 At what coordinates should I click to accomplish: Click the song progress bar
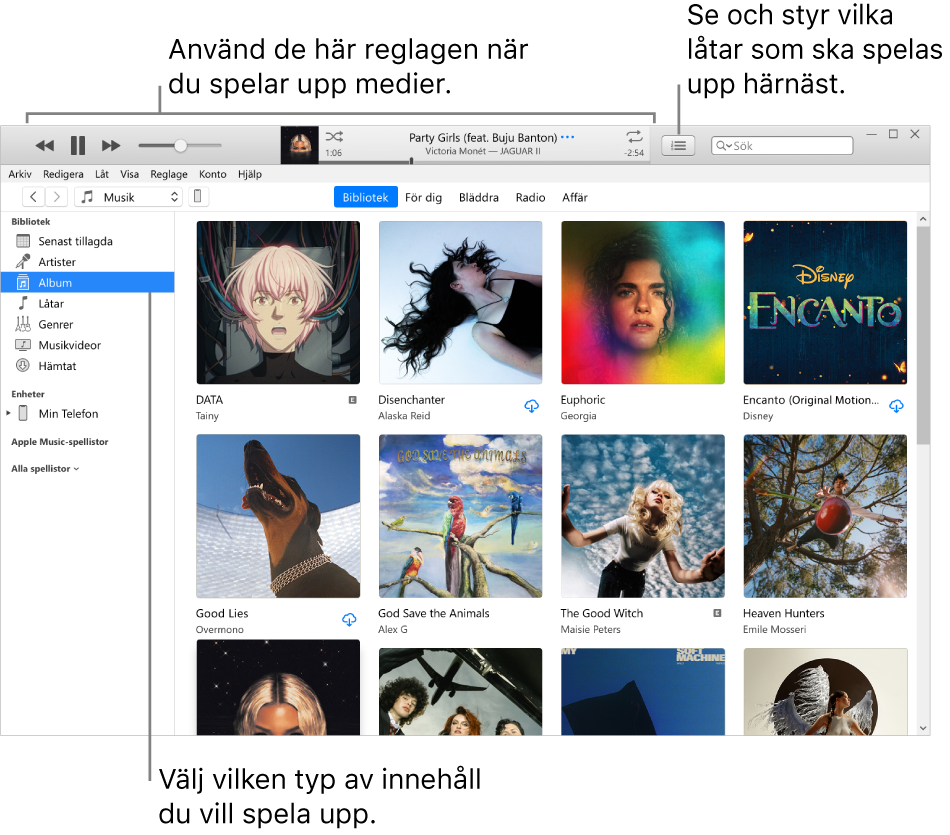pos(485,162)
